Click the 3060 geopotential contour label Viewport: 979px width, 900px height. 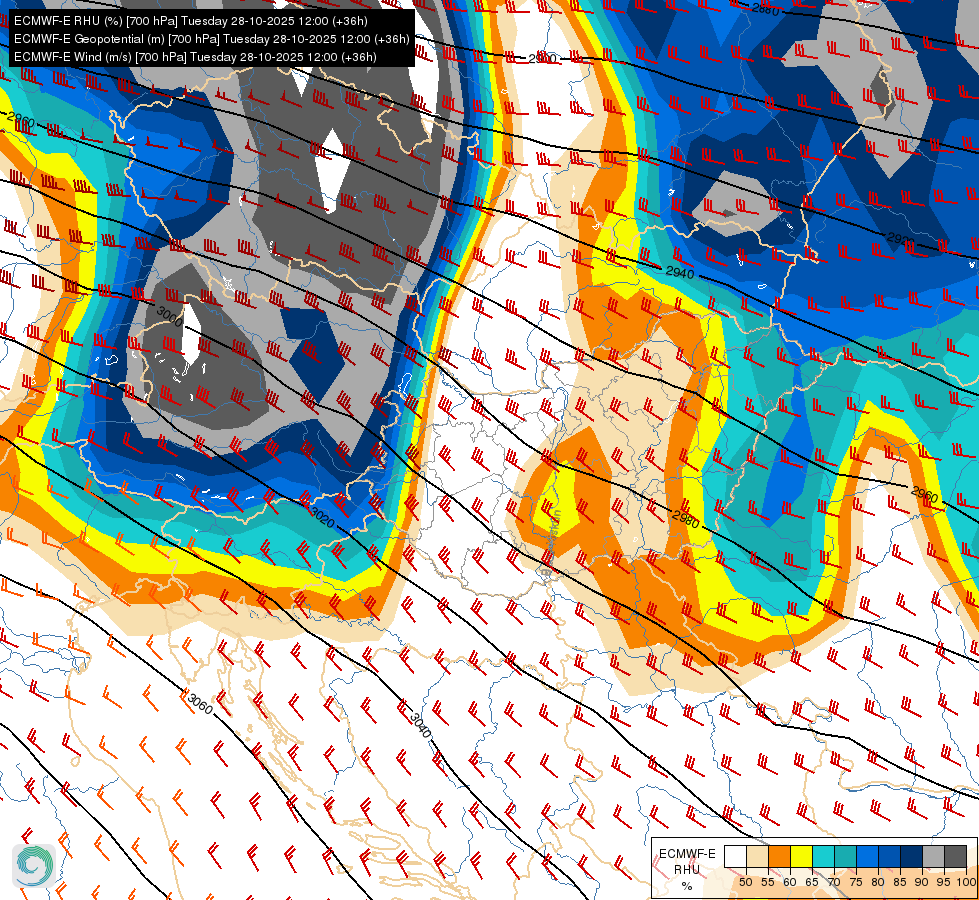200,705
